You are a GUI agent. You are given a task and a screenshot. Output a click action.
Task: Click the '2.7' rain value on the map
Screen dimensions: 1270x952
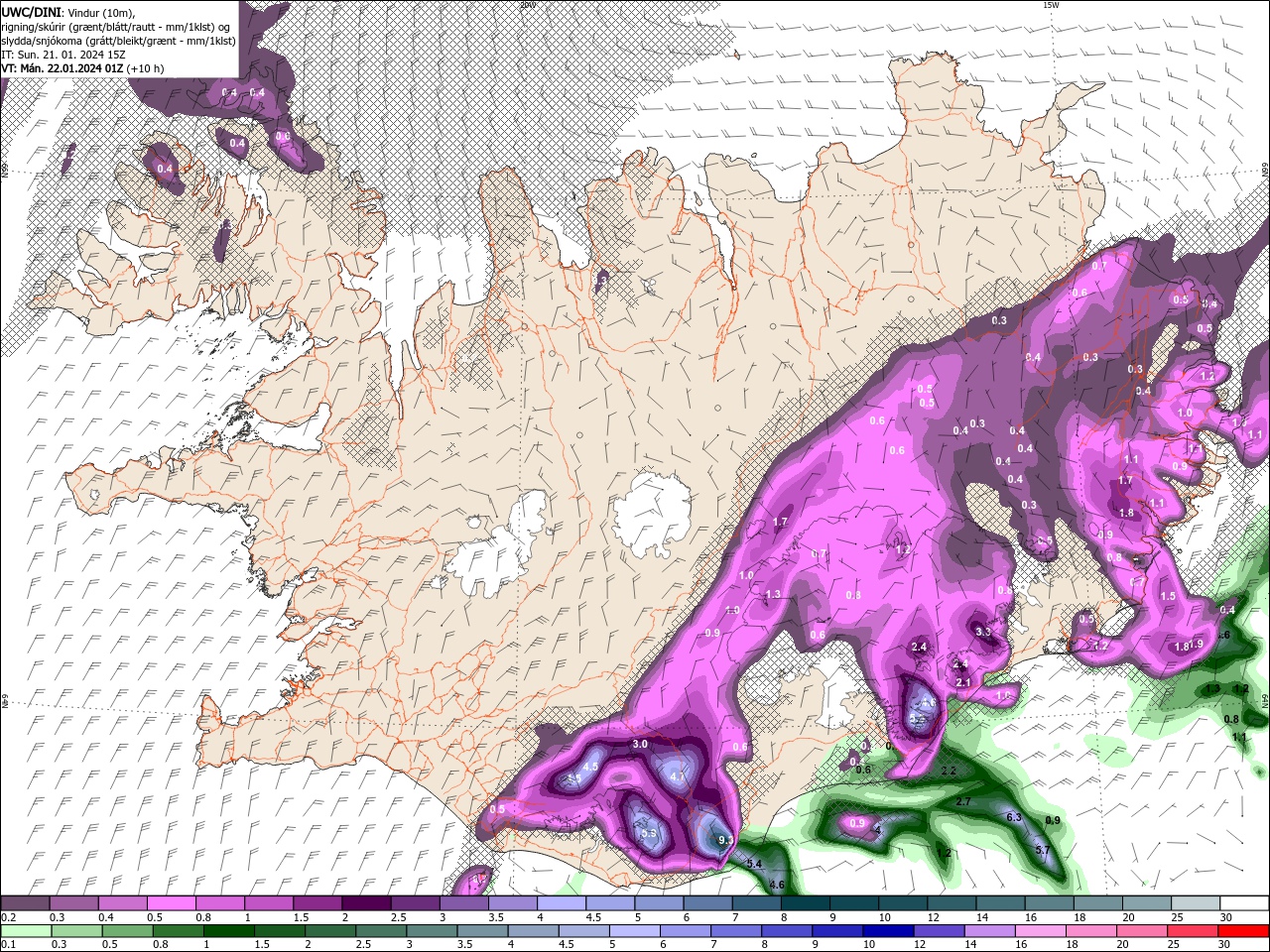pyautogui.click(x=963, y=801)
